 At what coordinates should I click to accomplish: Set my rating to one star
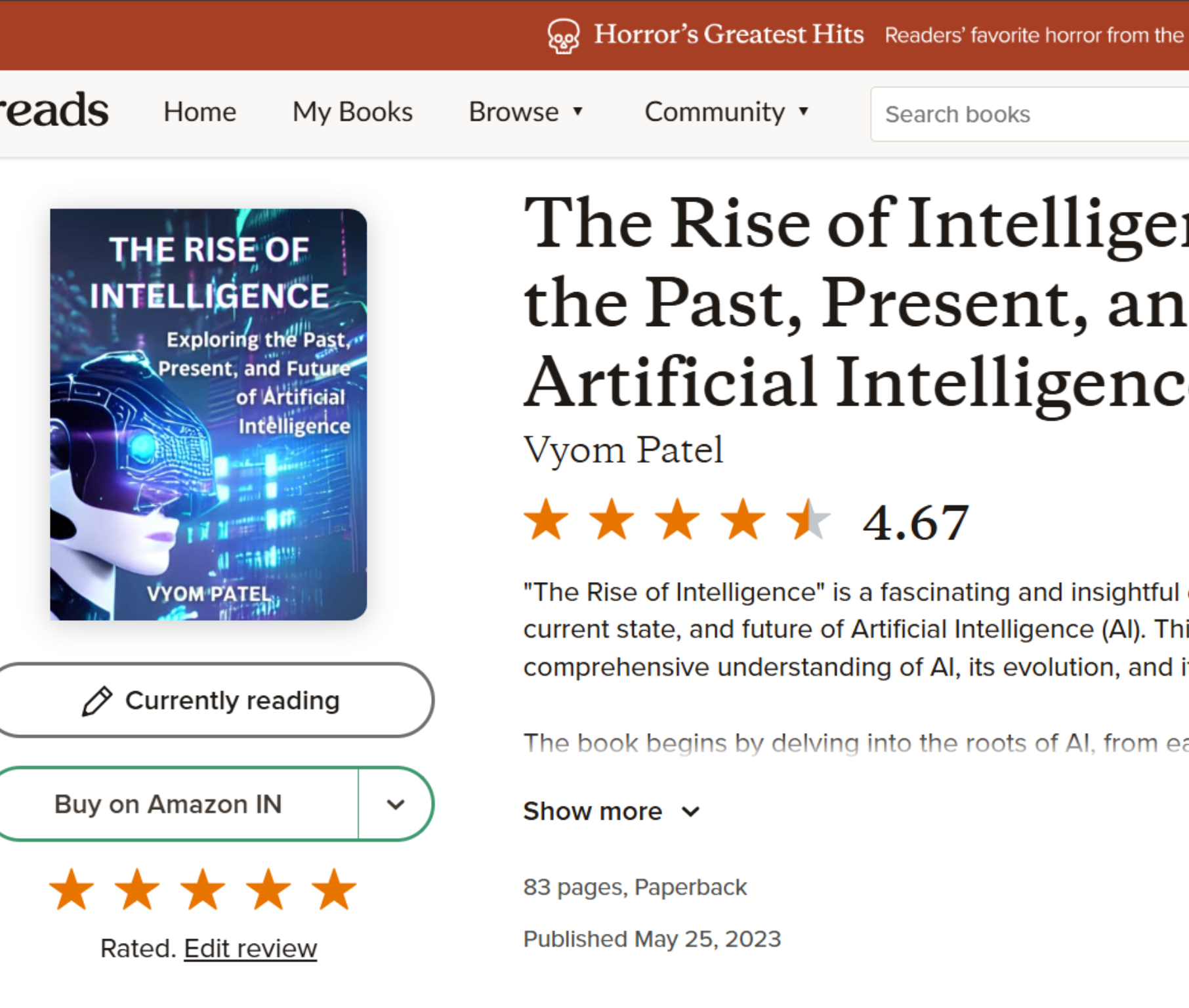click(x=72, y=890)
